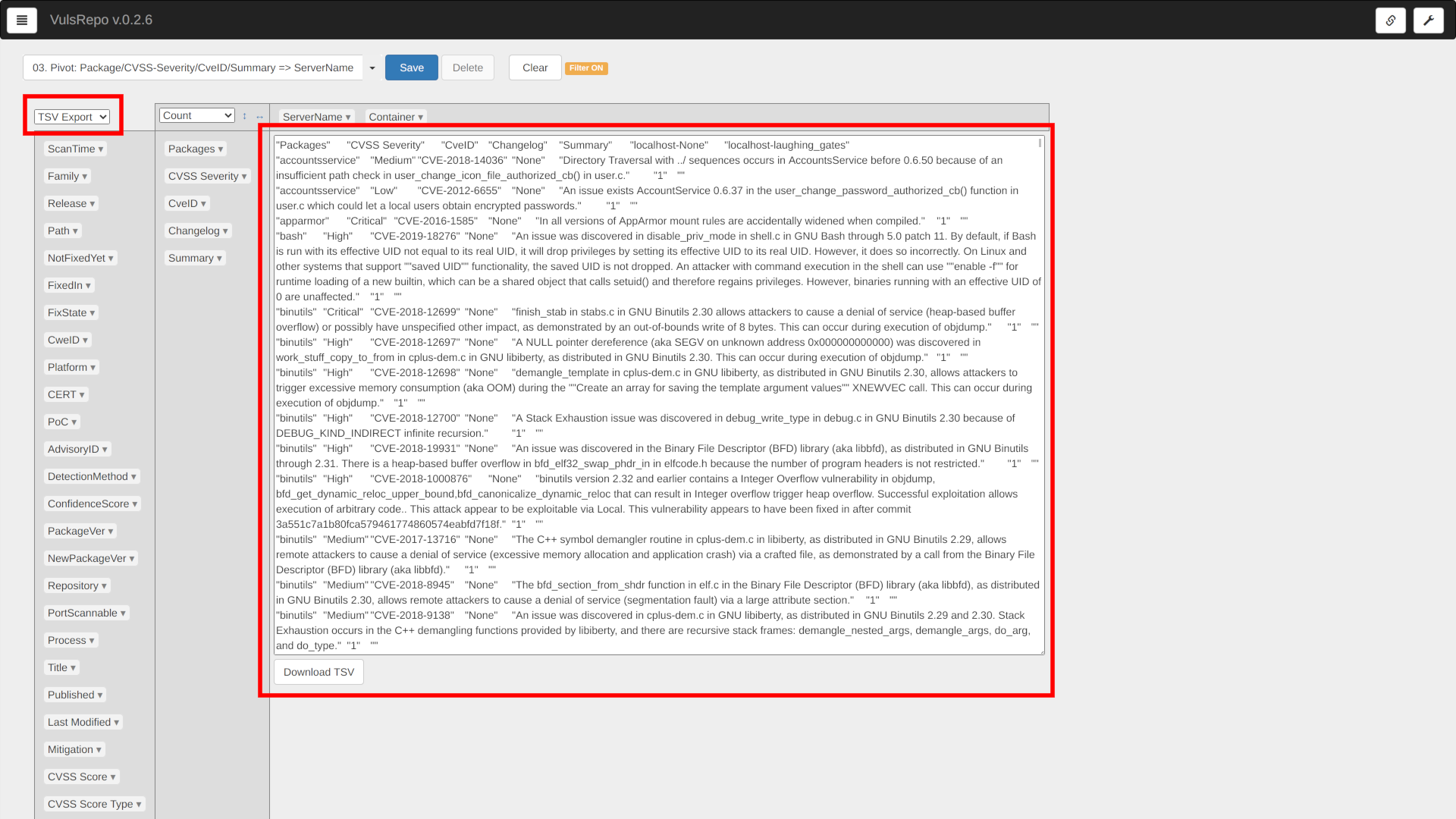Viewport: 1456px width, 819px height.
Task: Click the textarea scrollbar thumb
Action: click(x=1040, y=143)
